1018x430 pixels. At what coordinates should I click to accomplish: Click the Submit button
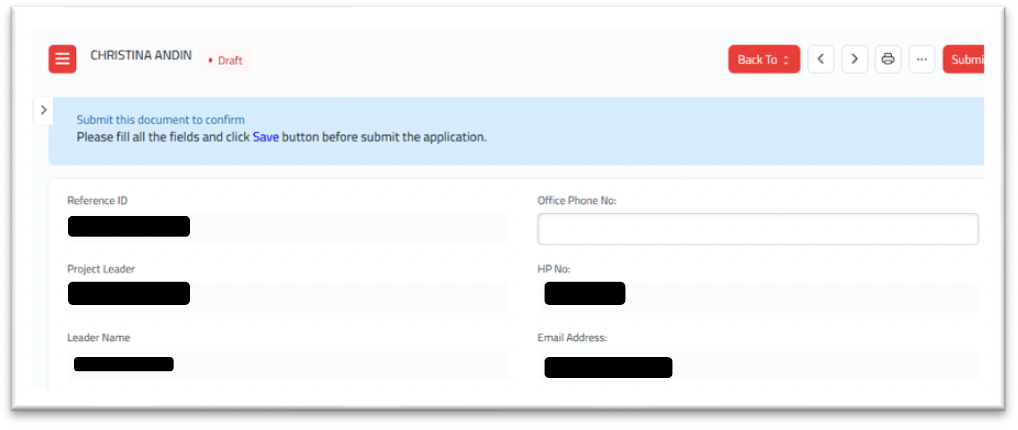965,59
